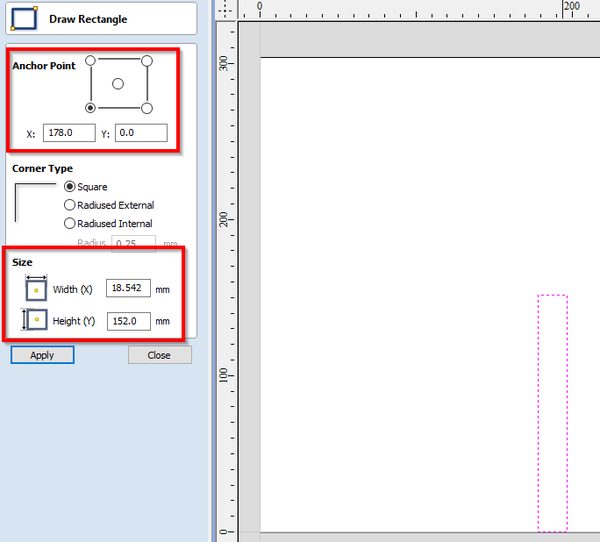Screen dimensions: 600x542
Task: Click the anchor X coordinate field
Action: coord(69,133)
